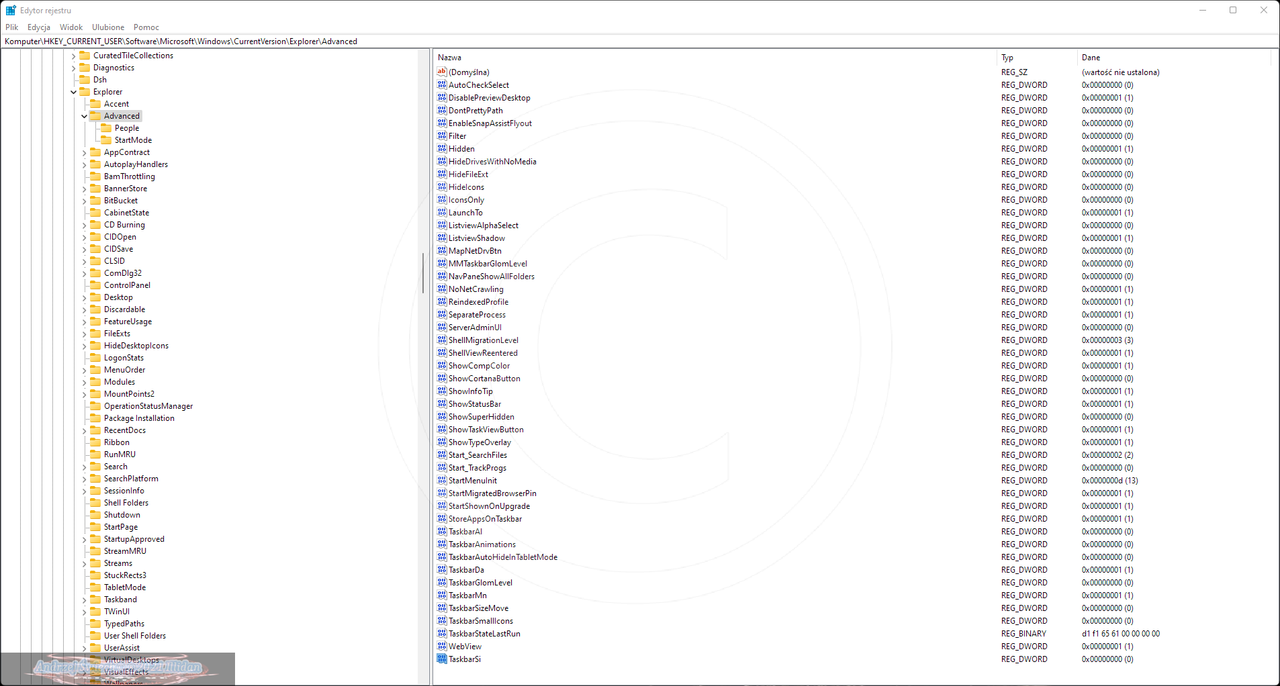Viewport: 1280px width, 686px height.
Task: Click the folder icon of Taskband key
Action: click(96, 599)
